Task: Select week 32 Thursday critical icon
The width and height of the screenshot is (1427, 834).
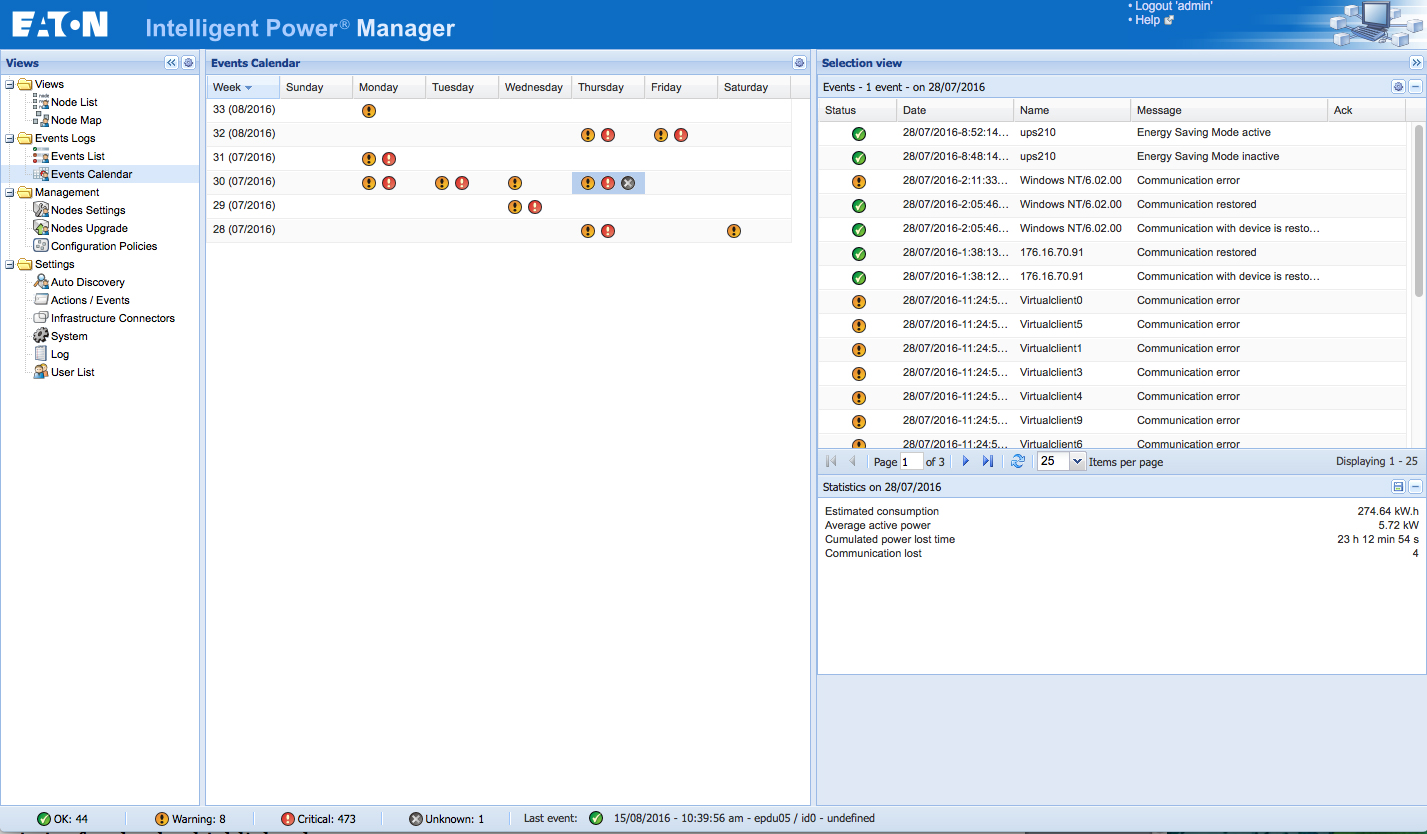Action: click(608, 135)
